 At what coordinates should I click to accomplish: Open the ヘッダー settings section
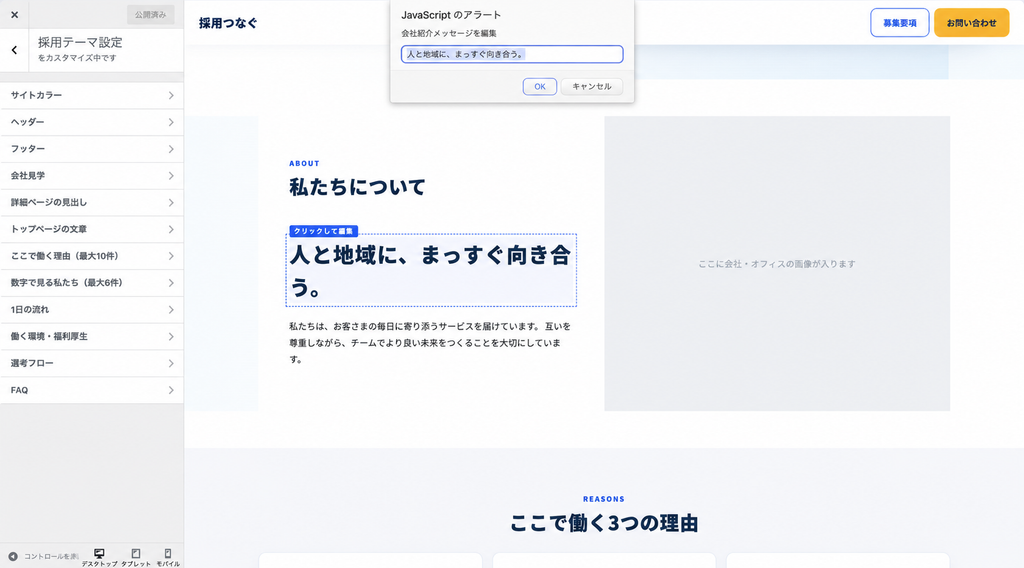[x=92, y=122]
